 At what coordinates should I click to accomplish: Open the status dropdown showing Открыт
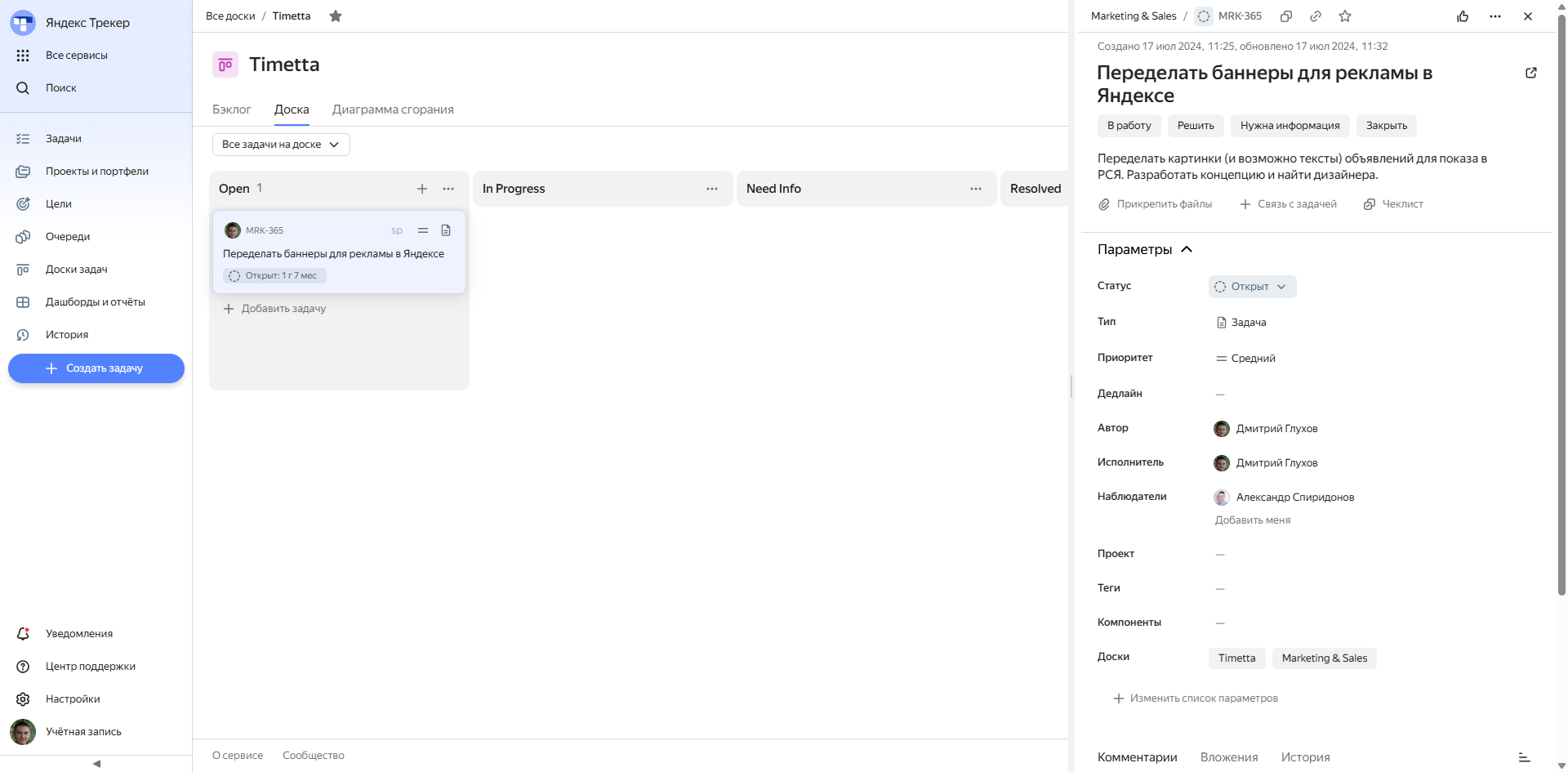click(x=1252, y=287)
